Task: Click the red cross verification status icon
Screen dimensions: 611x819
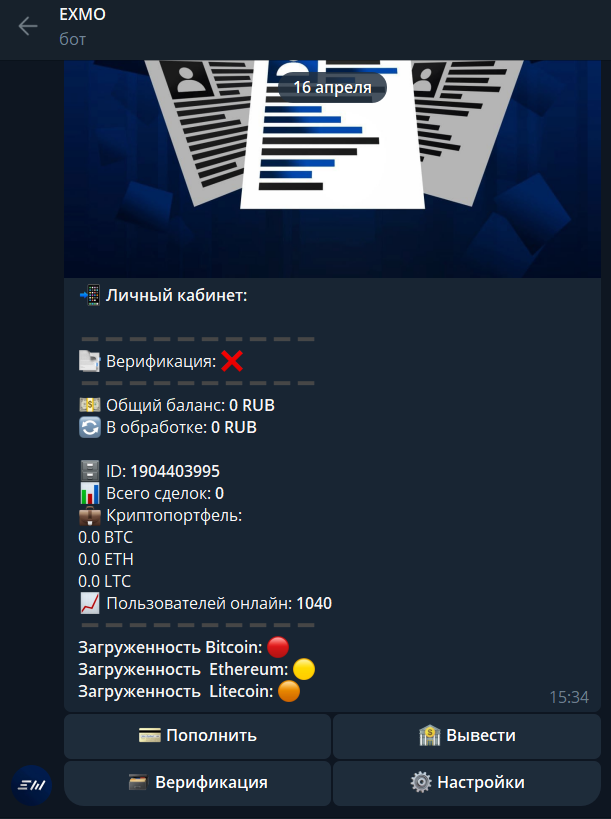Action: point(232,361)
